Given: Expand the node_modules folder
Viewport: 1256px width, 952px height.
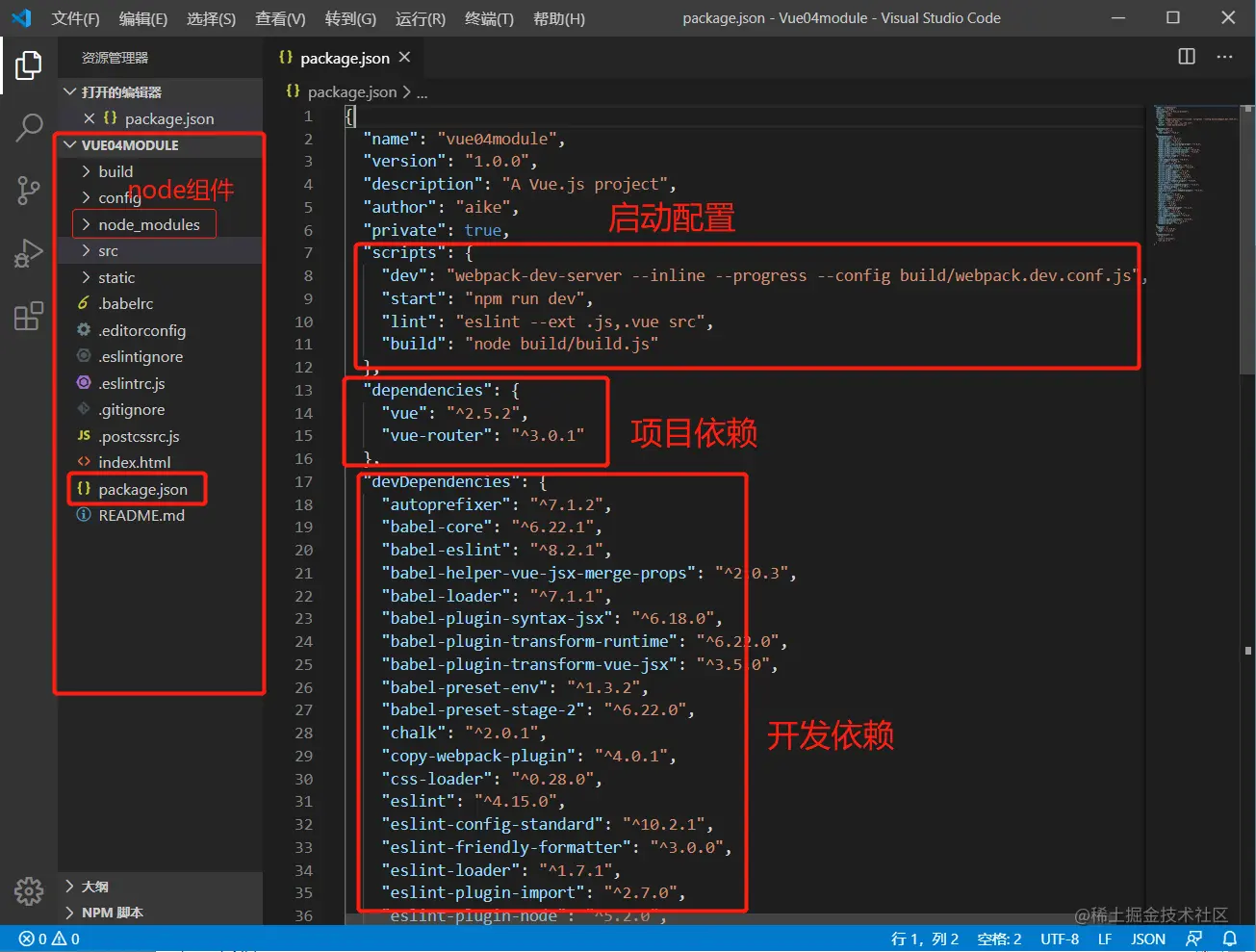Looking at the screenshot, I should click(x=160, y=224).
